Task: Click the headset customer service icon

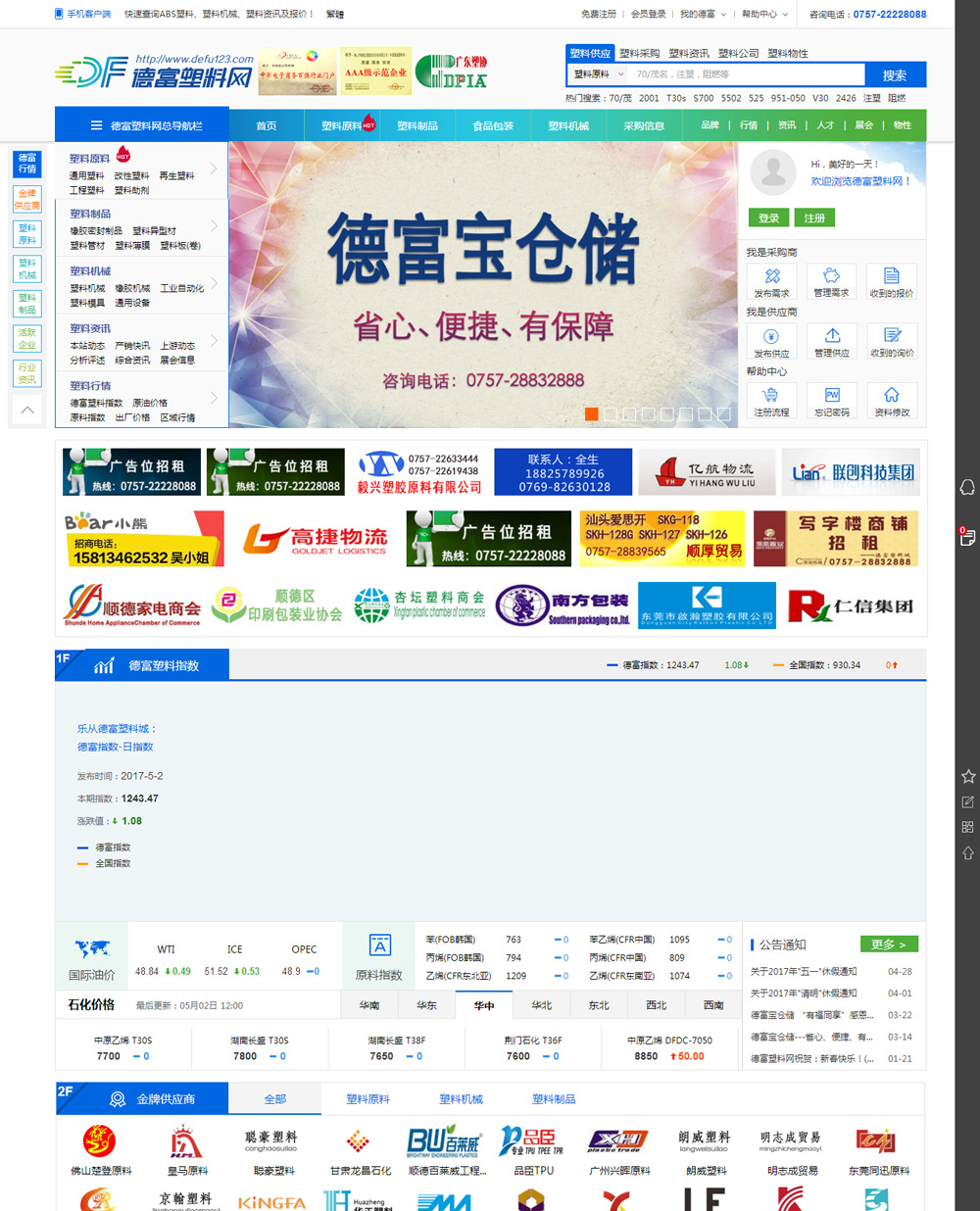Action: (x=967, y=488)
